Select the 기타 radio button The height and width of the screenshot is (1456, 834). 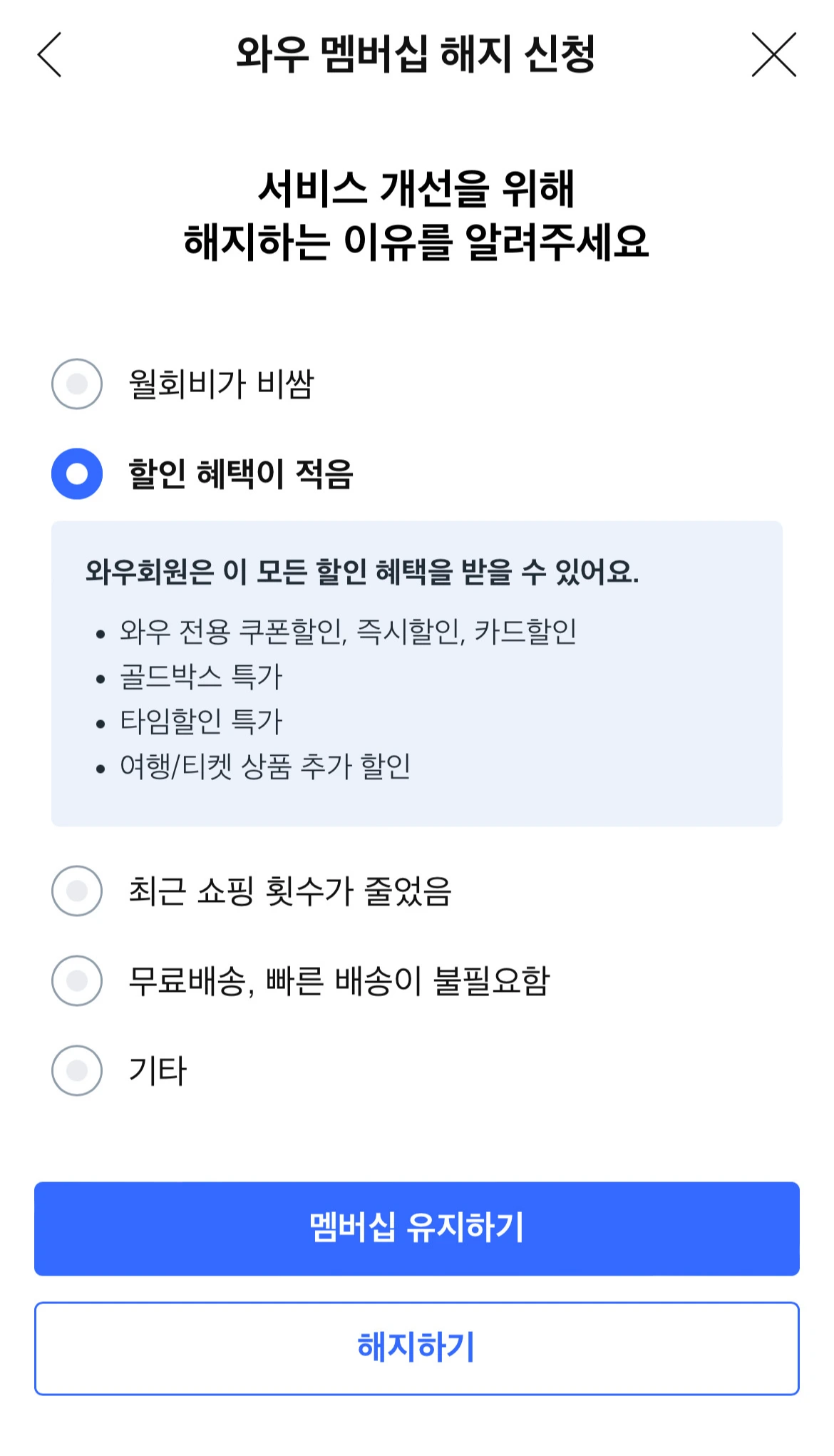(x=77, y=1071)
